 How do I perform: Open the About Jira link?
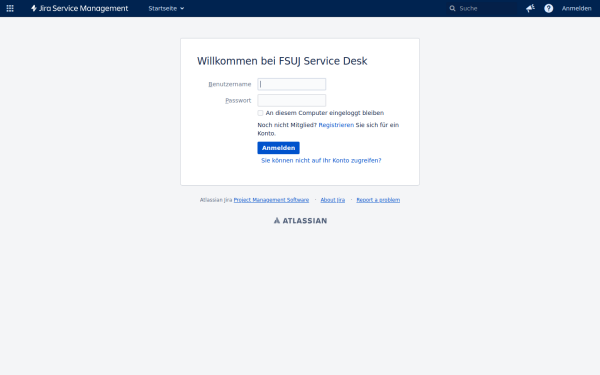[333, 200]
